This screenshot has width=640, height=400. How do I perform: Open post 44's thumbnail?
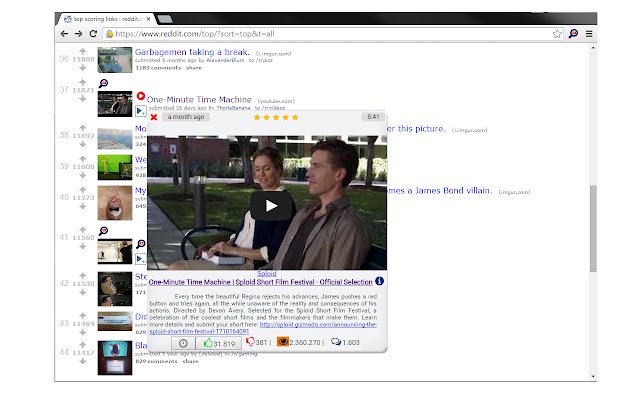[115, 358]
